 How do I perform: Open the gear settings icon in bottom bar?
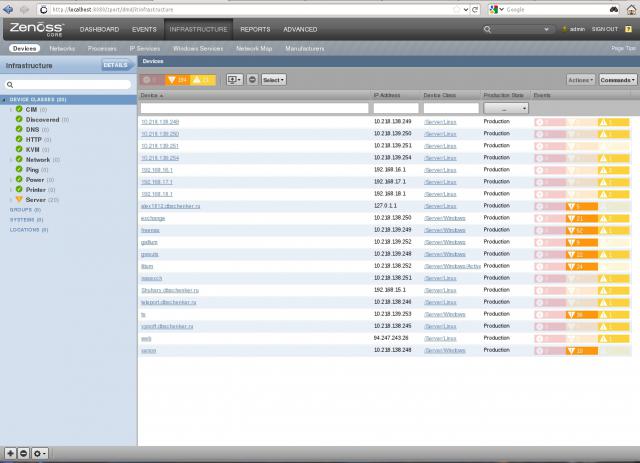click(40, 453)
